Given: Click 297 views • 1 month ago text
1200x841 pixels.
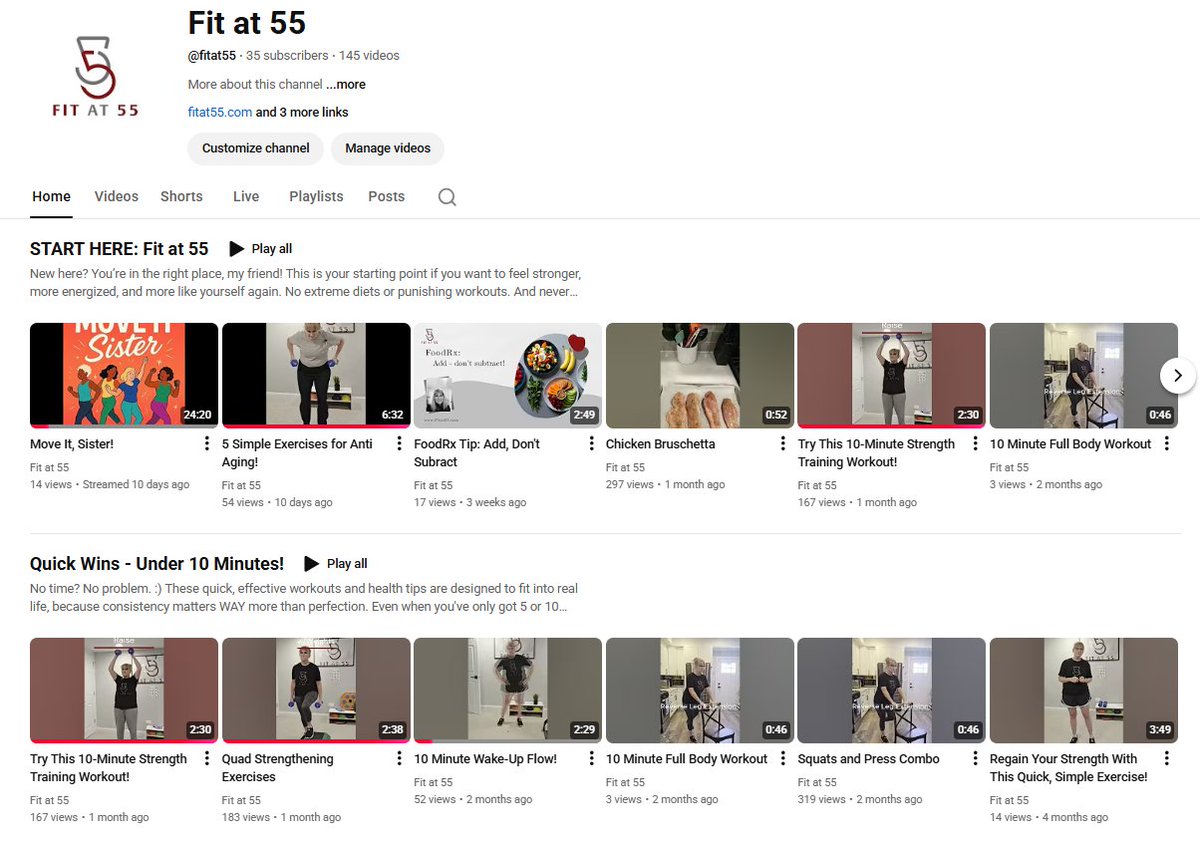Looking at the screenshot, I should coord(666,485).
